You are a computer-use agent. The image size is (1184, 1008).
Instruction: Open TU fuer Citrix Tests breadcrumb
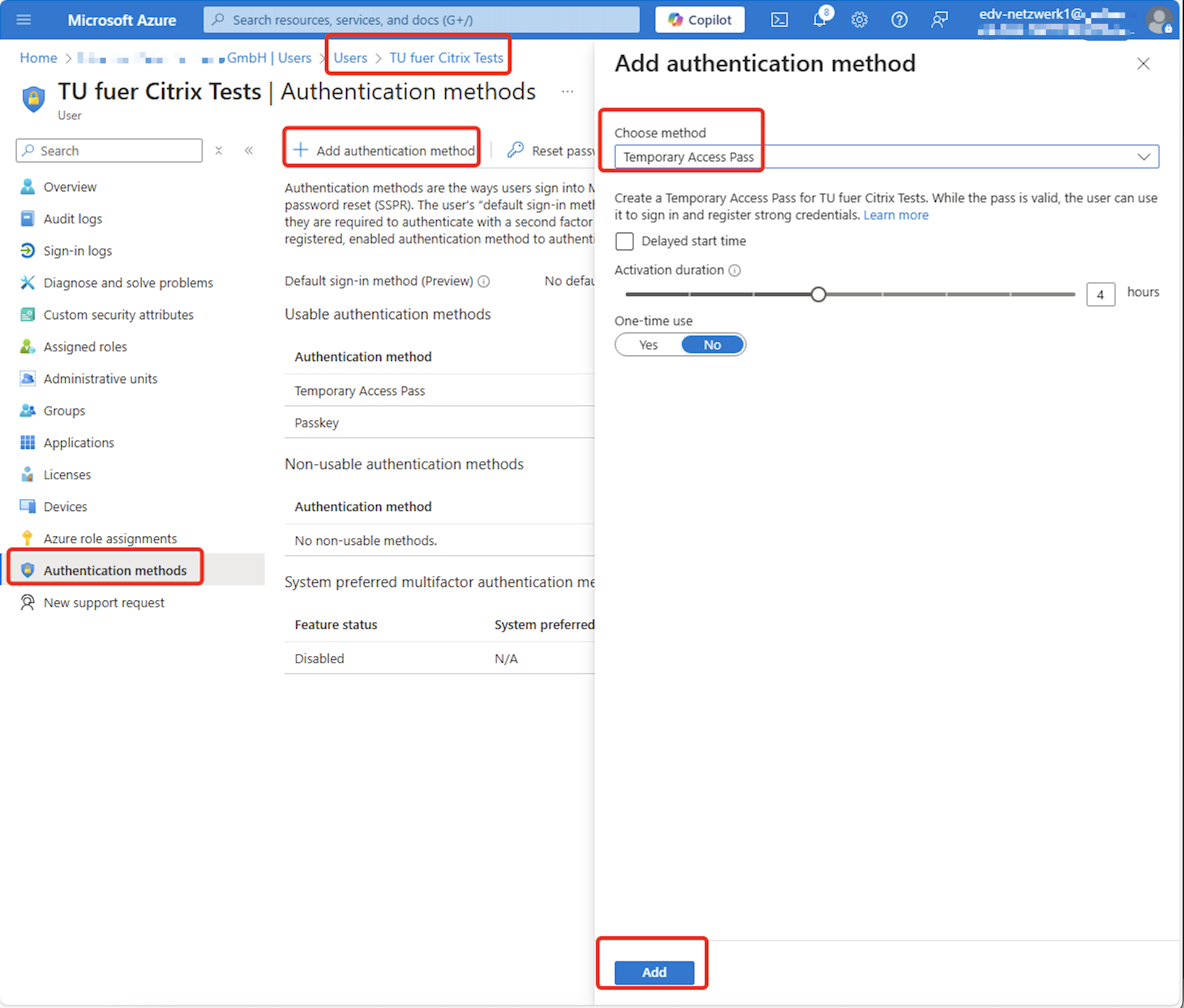pos(446,58)
